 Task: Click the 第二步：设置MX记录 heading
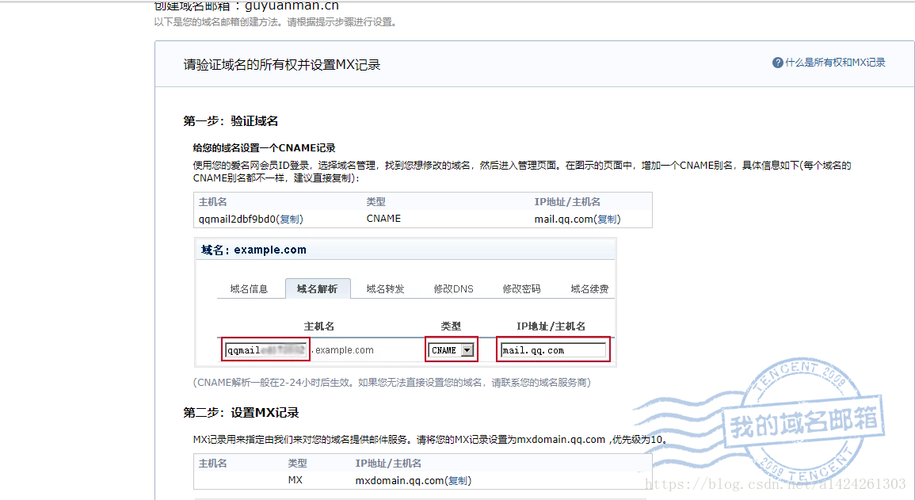tap(241, 413)
